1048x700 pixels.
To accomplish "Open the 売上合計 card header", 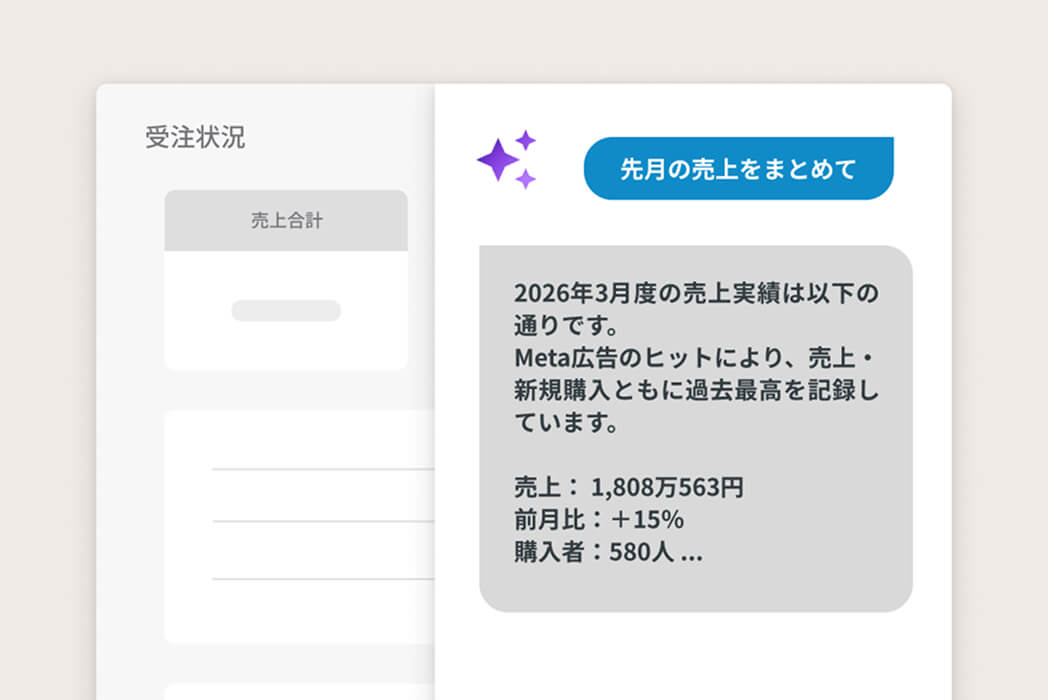I will click(286, 221).
